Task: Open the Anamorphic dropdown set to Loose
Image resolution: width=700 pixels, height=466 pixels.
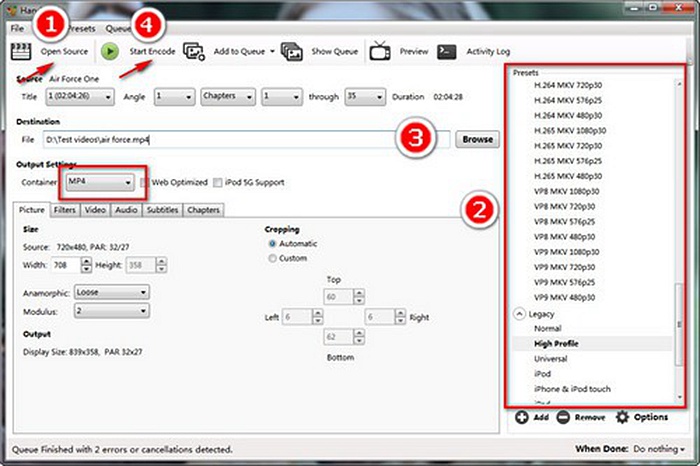Action: point(112,292)
